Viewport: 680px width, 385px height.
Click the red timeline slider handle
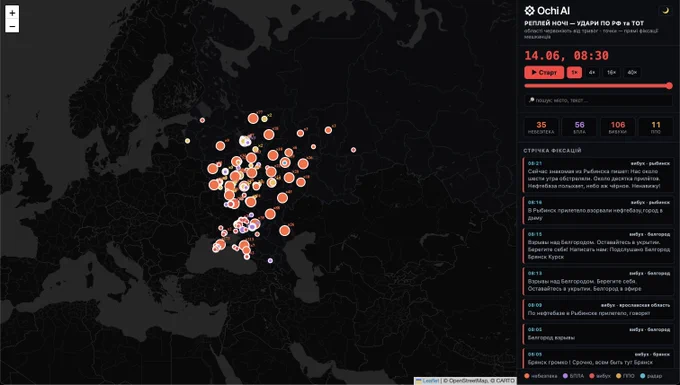[x=669, y=86]
